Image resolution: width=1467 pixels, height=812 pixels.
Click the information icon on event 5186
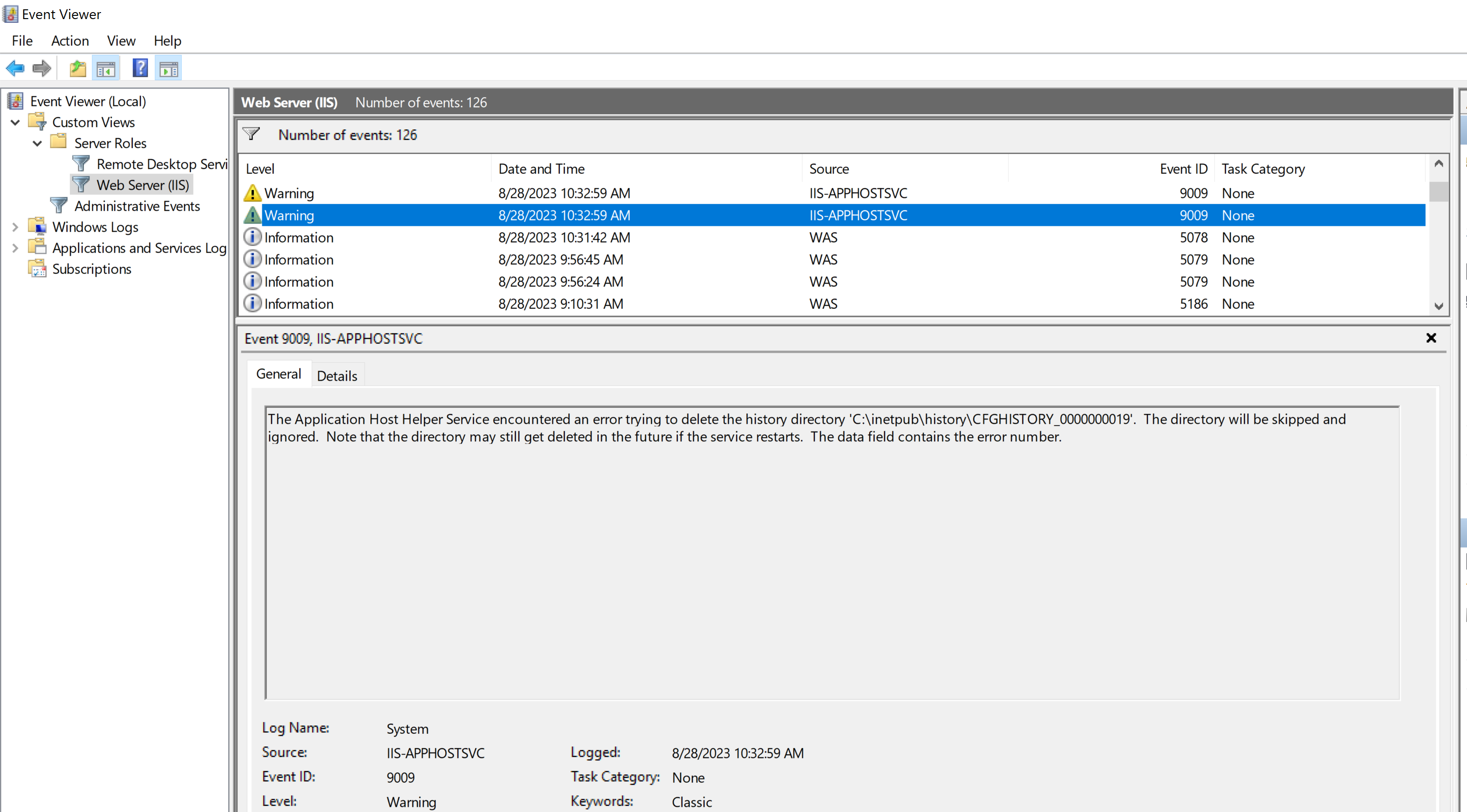click(252, 303)
